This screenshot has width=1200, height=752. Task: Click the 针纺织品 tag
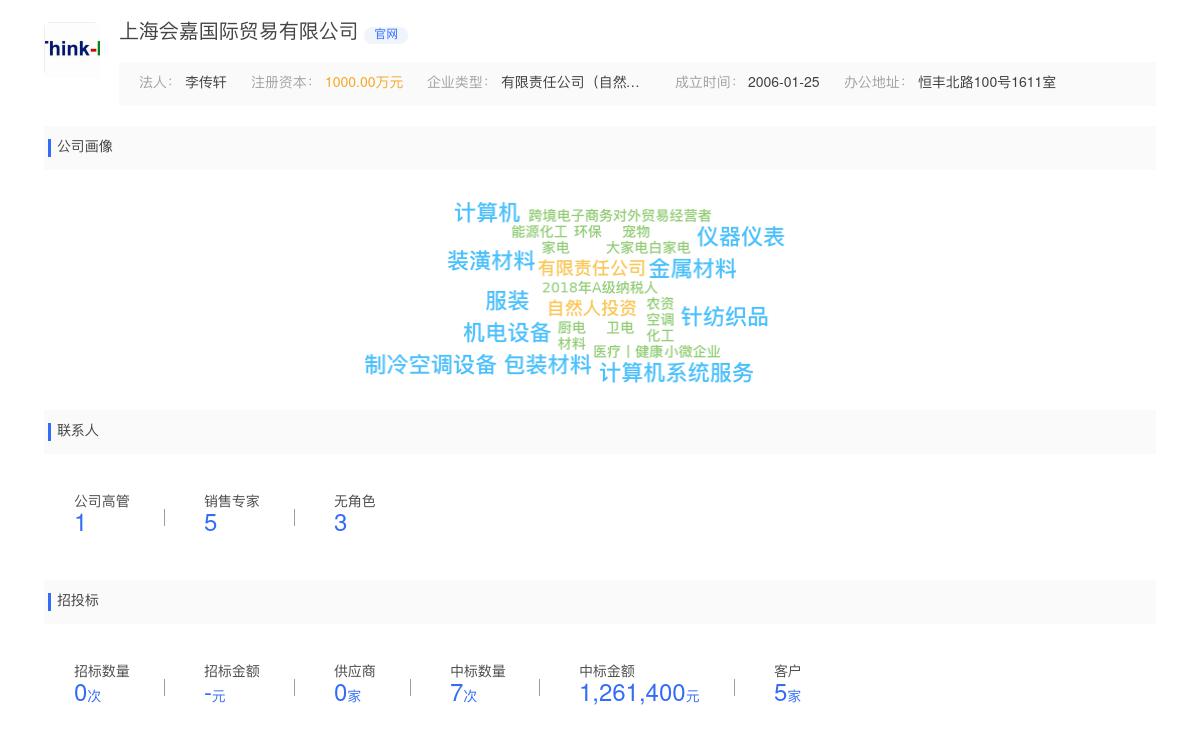pos(725,317)
